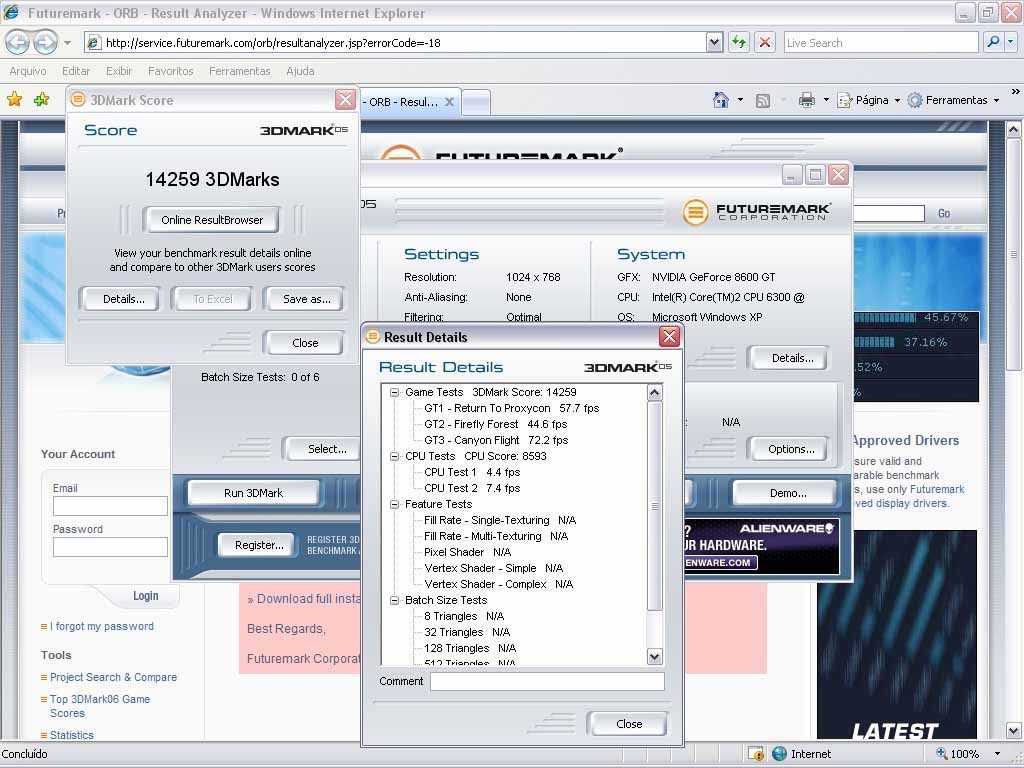The height and width of the screenshot is (768, 1024).
Task: Click the Comment text field
Action: (x=547, y=681)
